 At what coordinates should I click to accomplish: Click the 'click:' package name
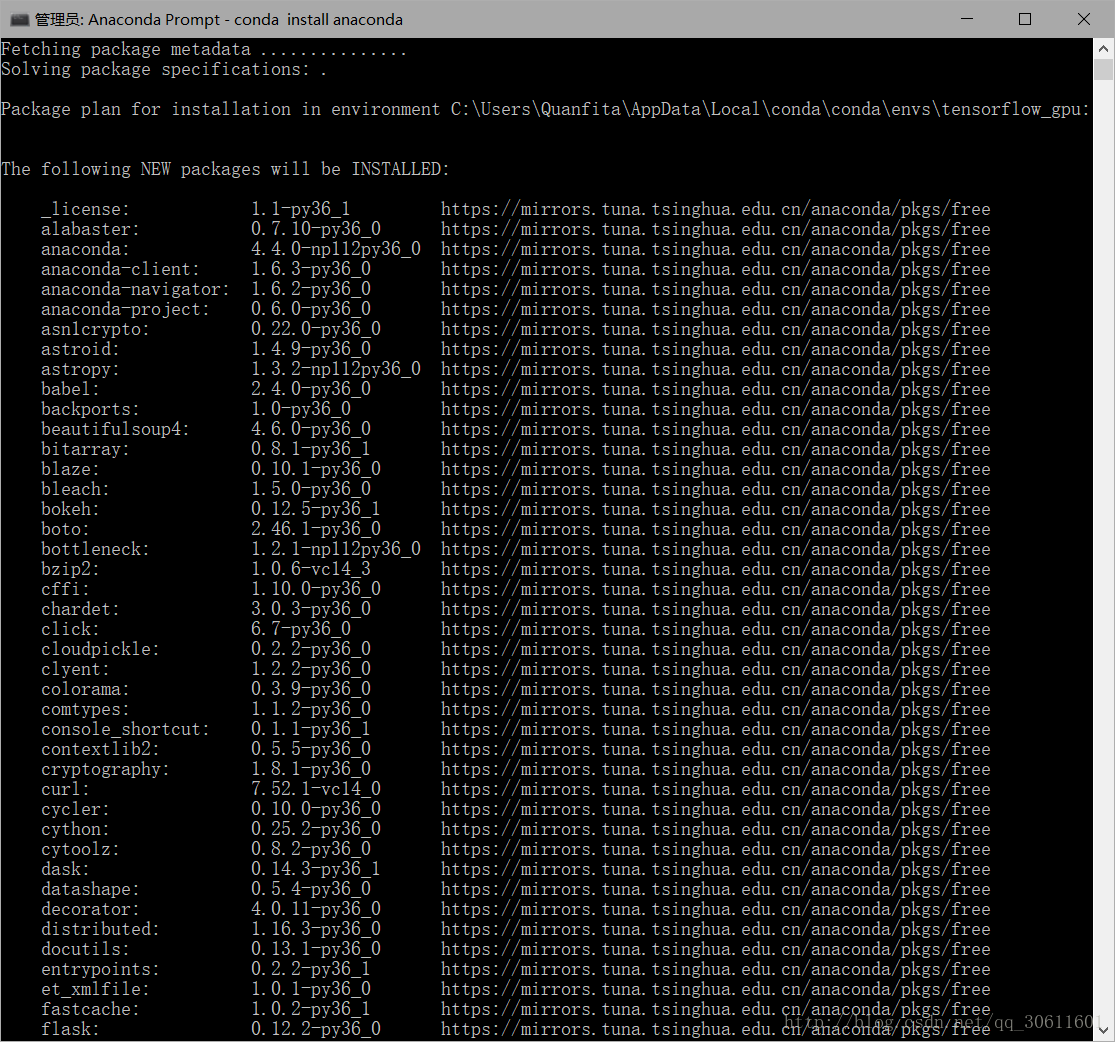[70, 629]
